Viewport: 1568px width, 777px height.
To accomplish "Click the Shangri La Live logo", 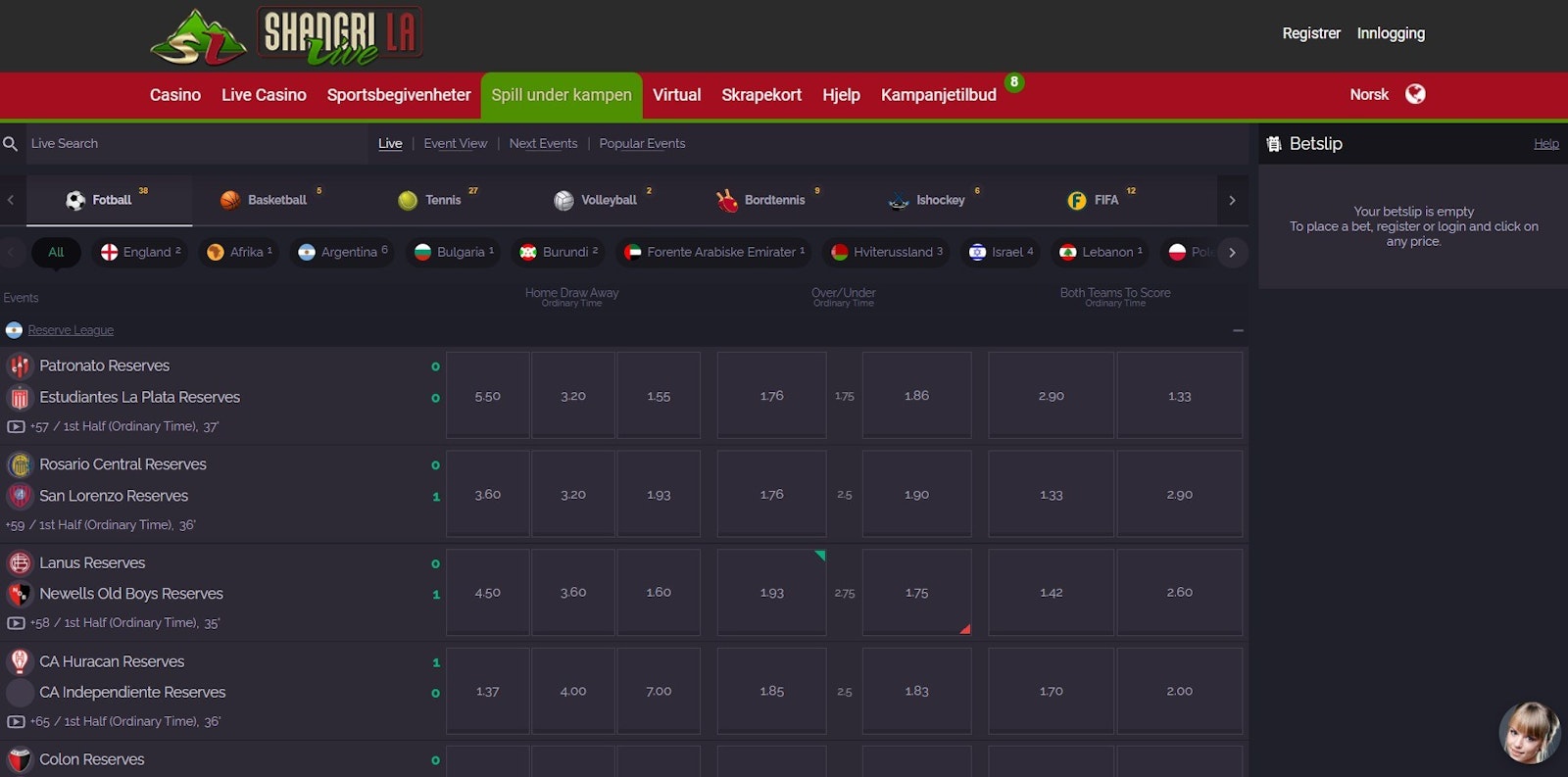I will [286, 36].
